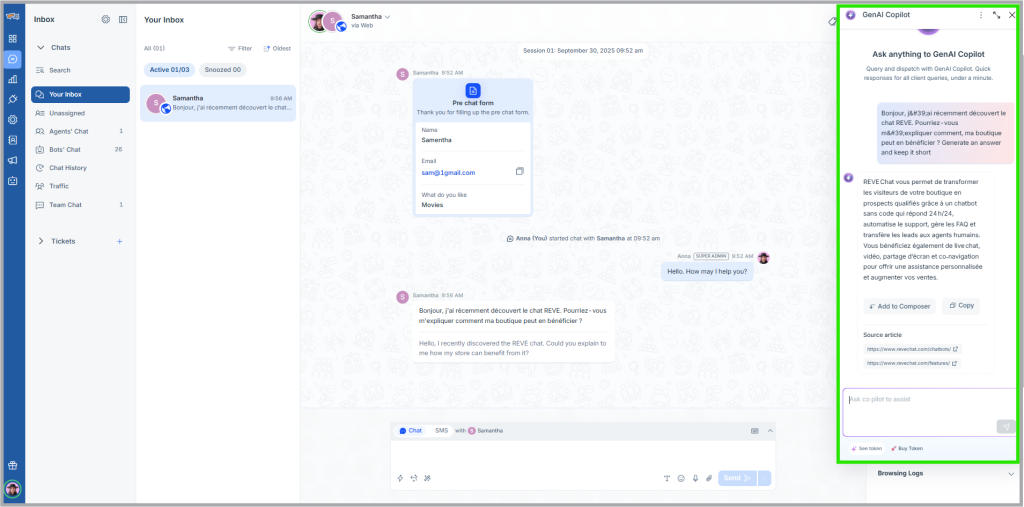Expand the Tickets section
The height and width of the screenshot is (507, 1024).
pos(41,241)
